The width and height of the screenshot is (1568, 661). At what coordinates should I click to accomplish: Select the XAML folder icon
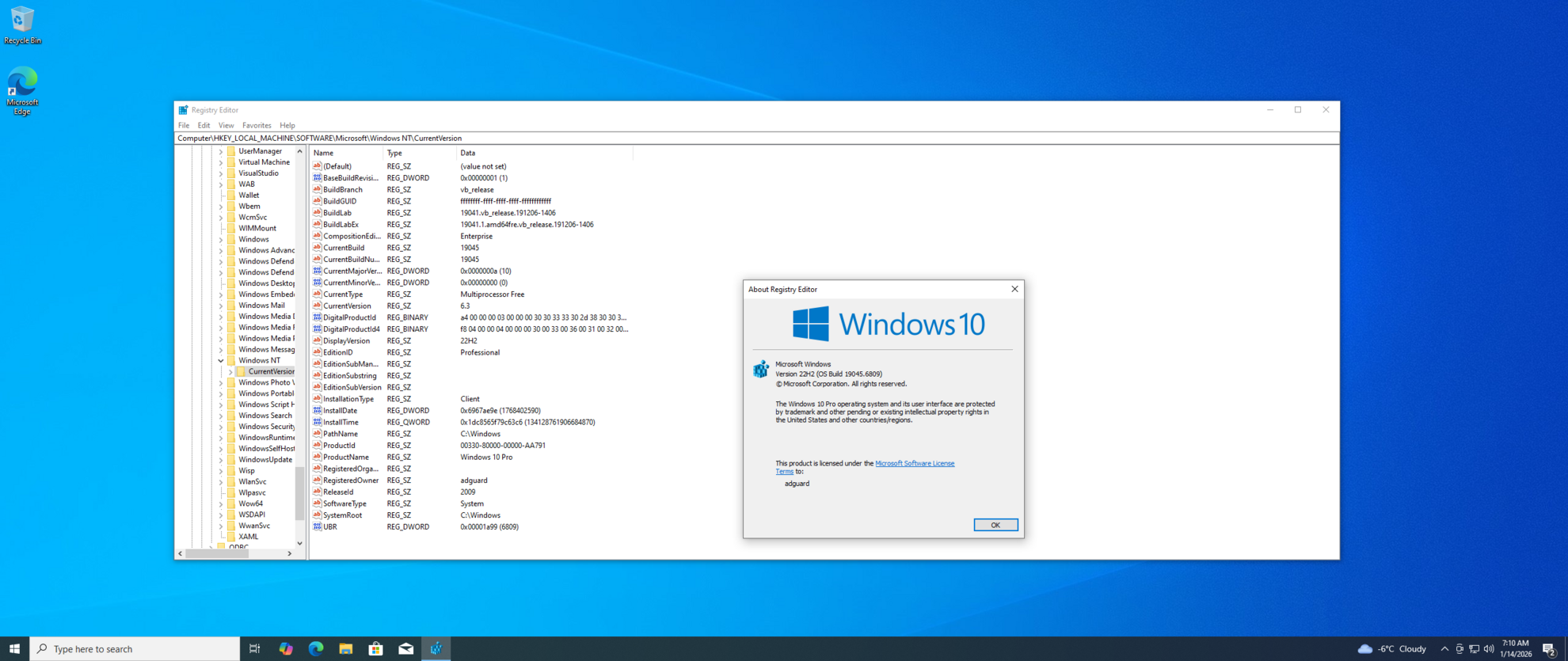coord(231,536)
